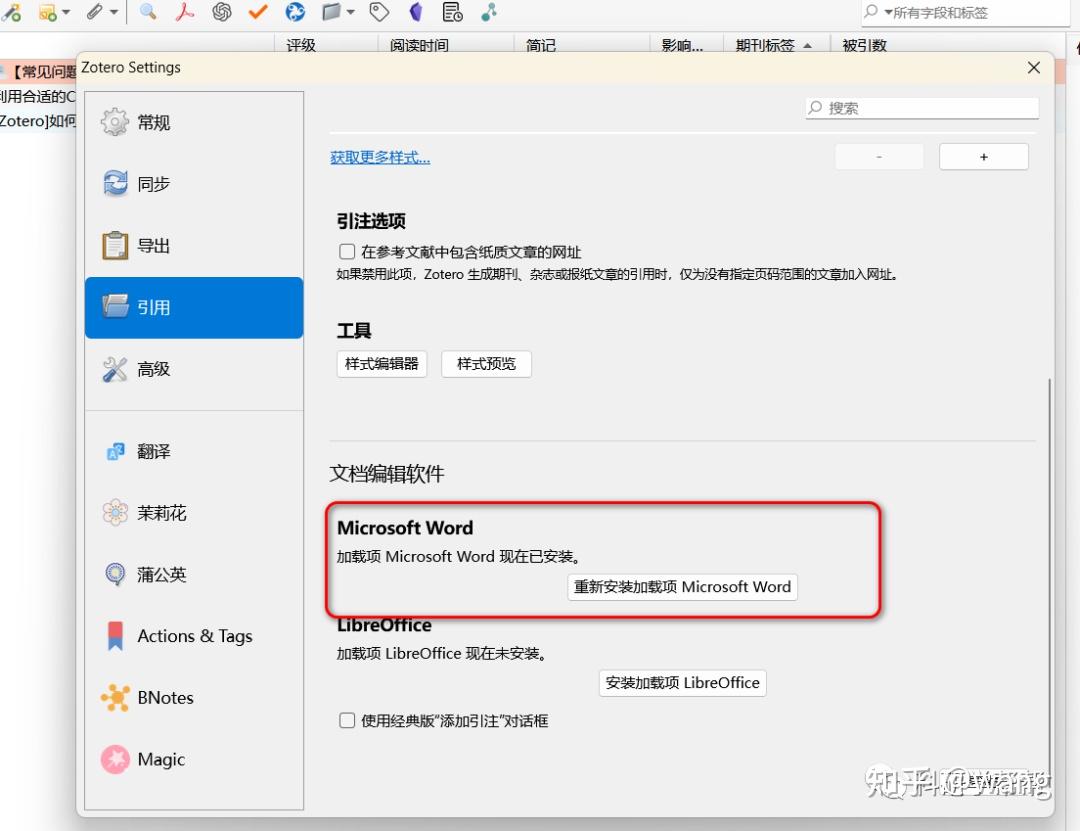Click the 获取更多样式 link
The image size is (1080, 831).
tap(380, 157)
